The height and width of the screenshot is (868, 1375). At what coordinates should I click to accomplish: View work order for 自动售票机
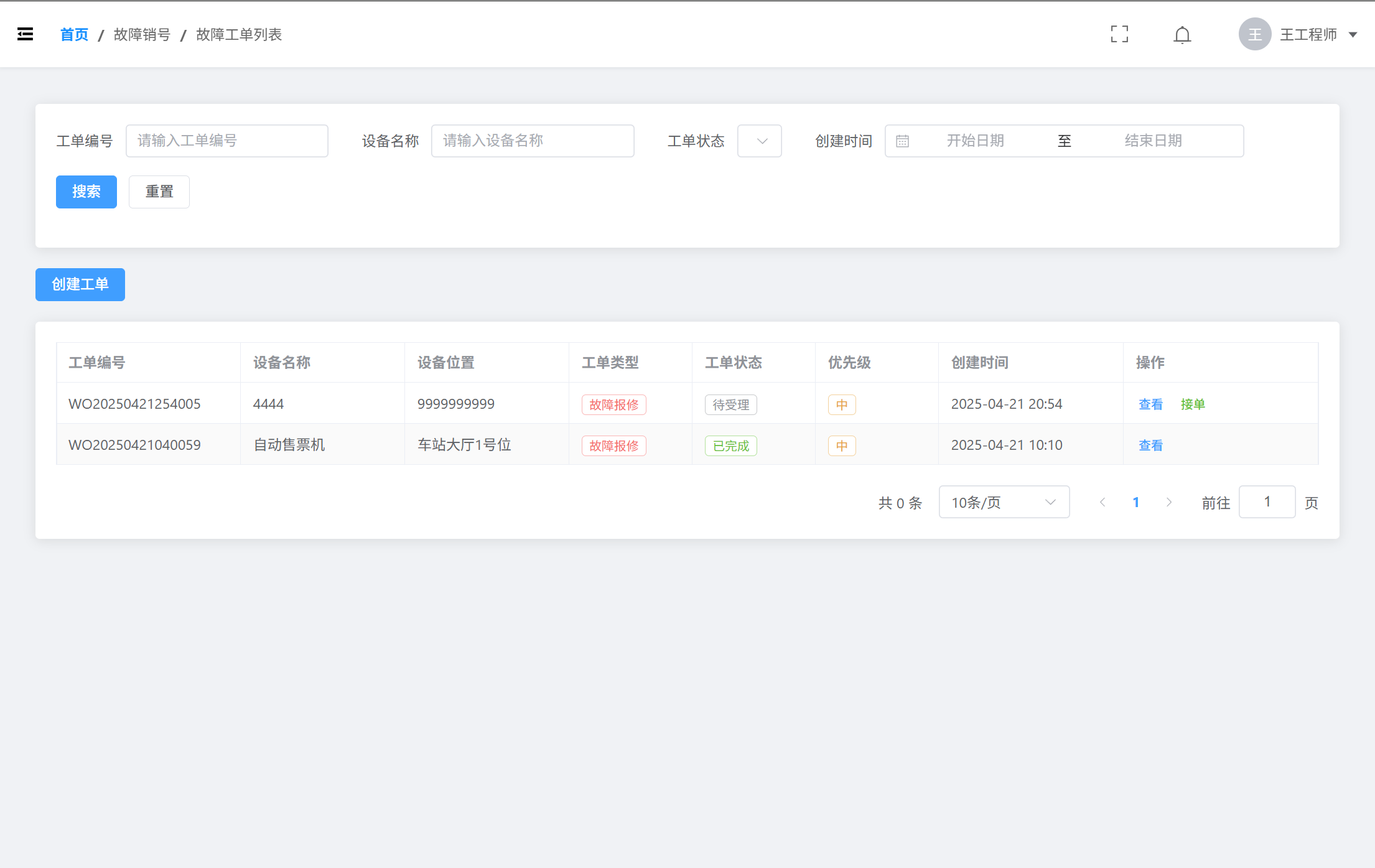tap(1150, 446)
